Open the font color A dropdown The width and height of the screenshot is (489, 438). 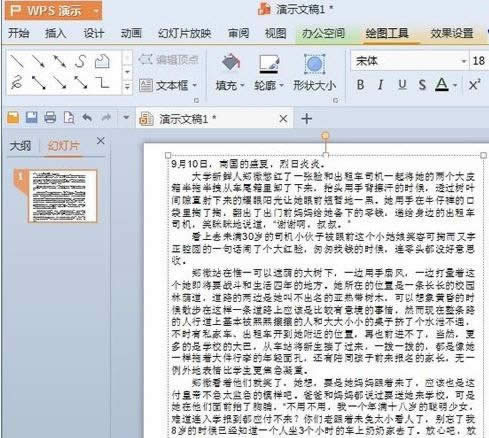point(455,86)
